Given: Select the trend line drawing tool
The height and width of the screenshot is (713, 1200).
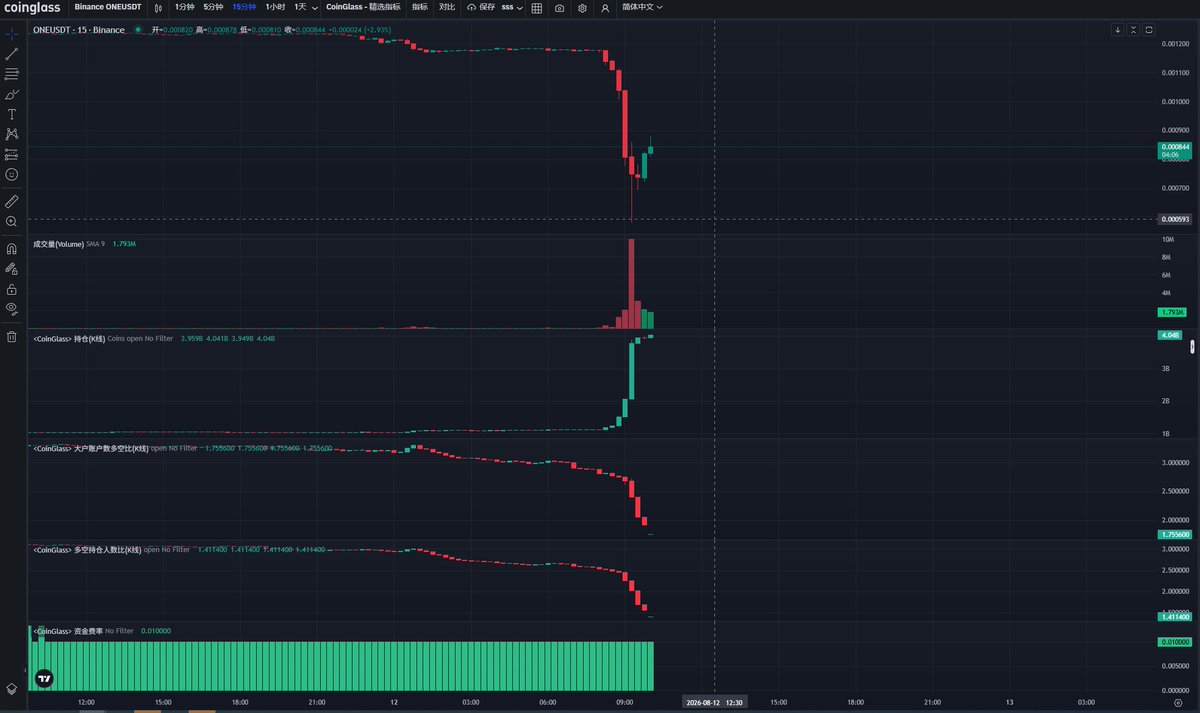Looking at the screenshot, I should (12, 53).
